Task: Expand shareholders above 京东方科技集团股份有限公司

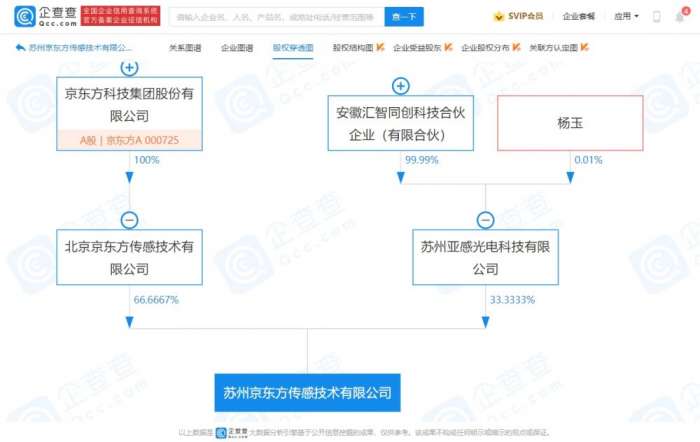Action: point(129,68)
